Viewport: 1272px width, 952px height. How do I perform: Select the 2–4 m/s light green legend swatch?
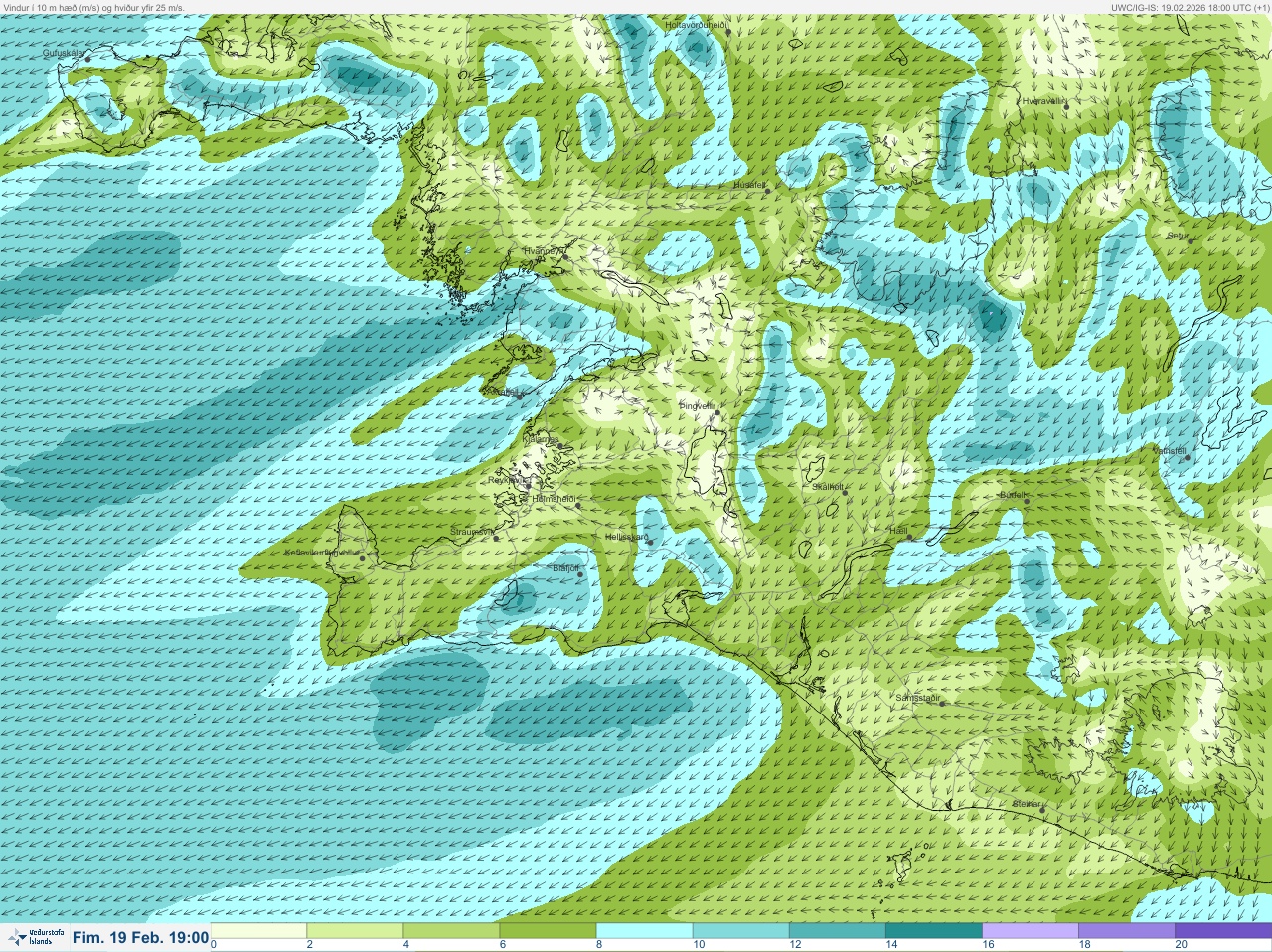pyautogui.click(x=354, y=931)
